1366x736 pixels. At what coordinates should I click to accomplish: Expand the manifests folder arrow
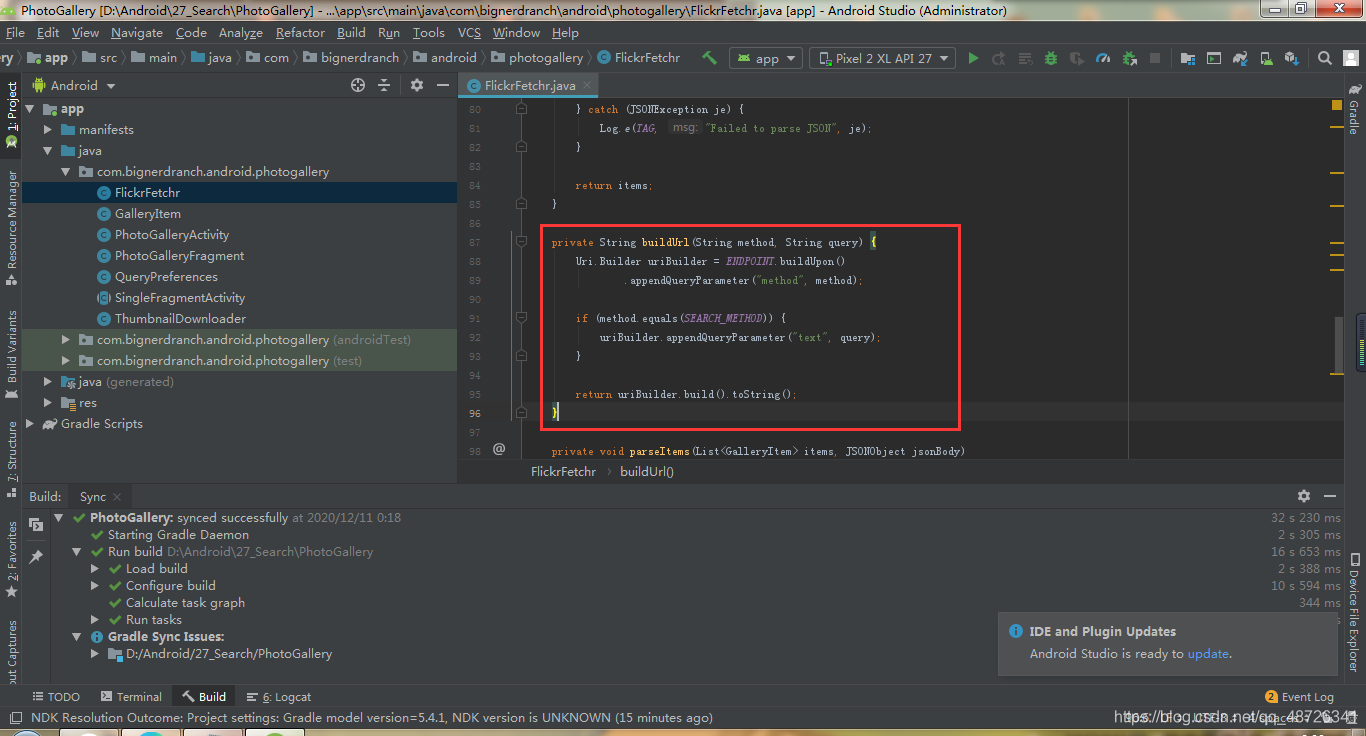pos(48,130)
